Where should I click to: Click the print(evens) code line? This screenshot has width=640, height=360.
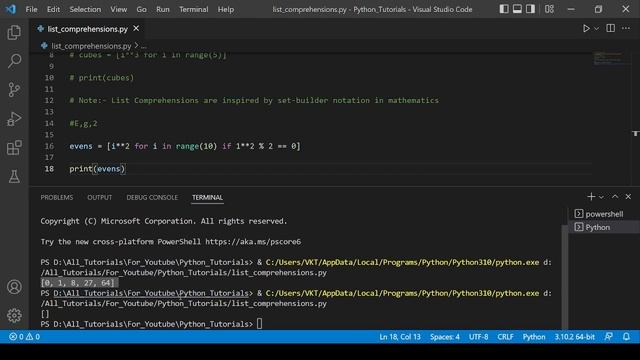click(x=97, y=169)
